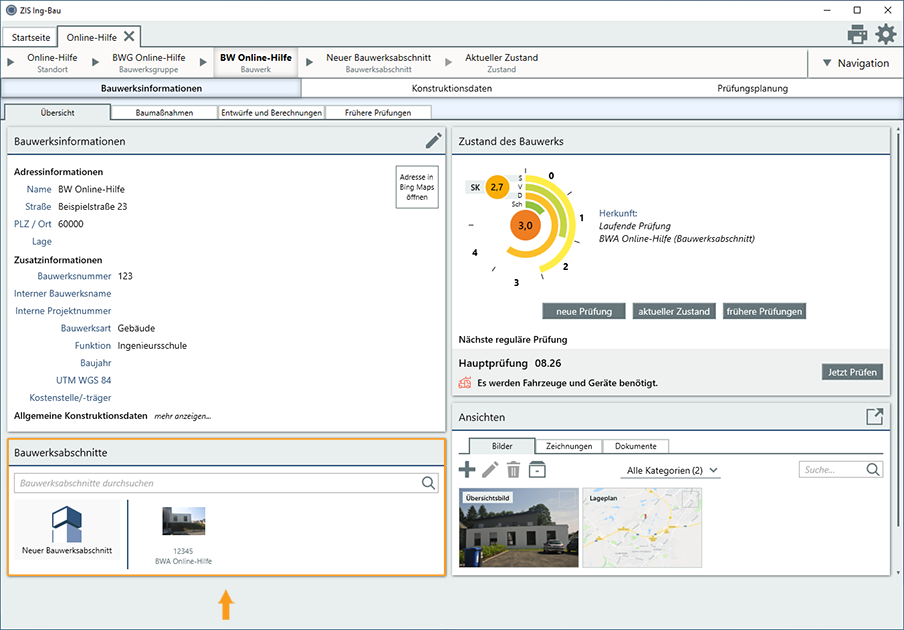The width and height of the screenshot is (904, 630).
Task: Edit Bauwerksinformationen with the pencil icon
Action: pyautogui.click(x=433, y=141)
